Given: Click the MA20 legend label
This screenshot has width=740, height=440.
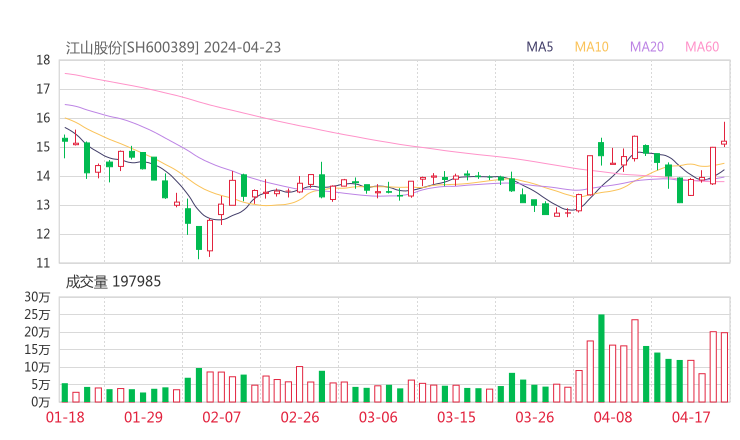Looking at the screenshot, I should pyautogui.click(x=647, y=47).
